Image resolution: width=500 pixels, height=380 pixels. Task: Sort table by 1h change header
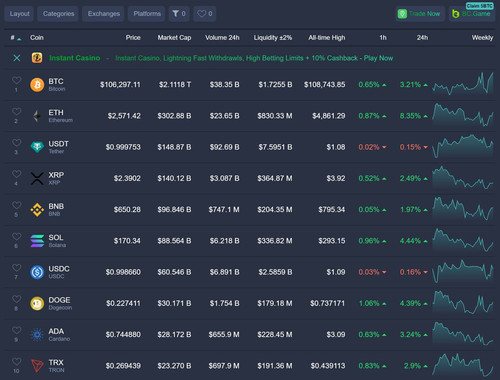click(x=383, y=38)
